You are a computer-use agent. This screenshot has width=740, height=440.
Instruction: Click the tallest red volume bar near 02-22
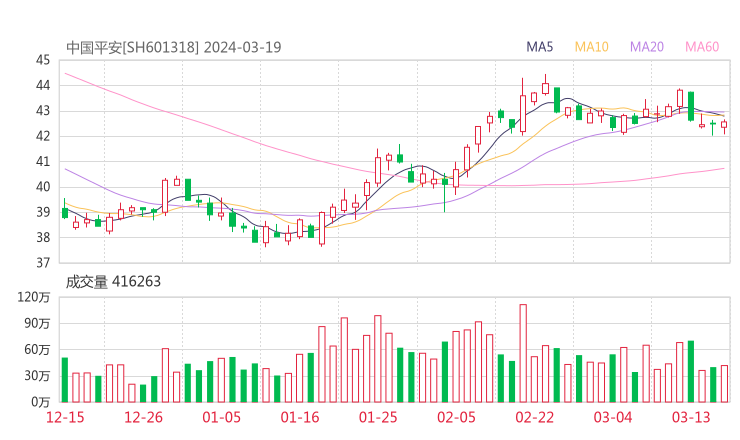point(523,353)
